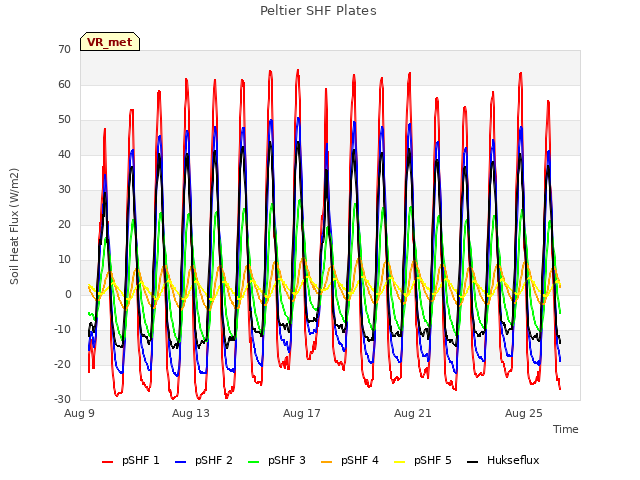The height and width of the screenshot is (480, 640).
Task: Toggle Hukseflux legend entry
Action: tap(503, 460)
